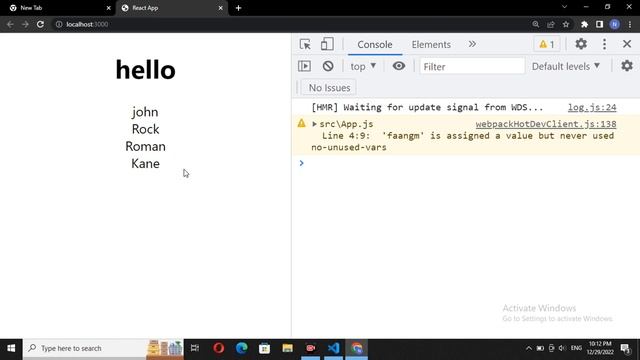Screen dimensions: 640x360
Task: Toggle the device toolbar icon
Action: [x=327, y=44]
